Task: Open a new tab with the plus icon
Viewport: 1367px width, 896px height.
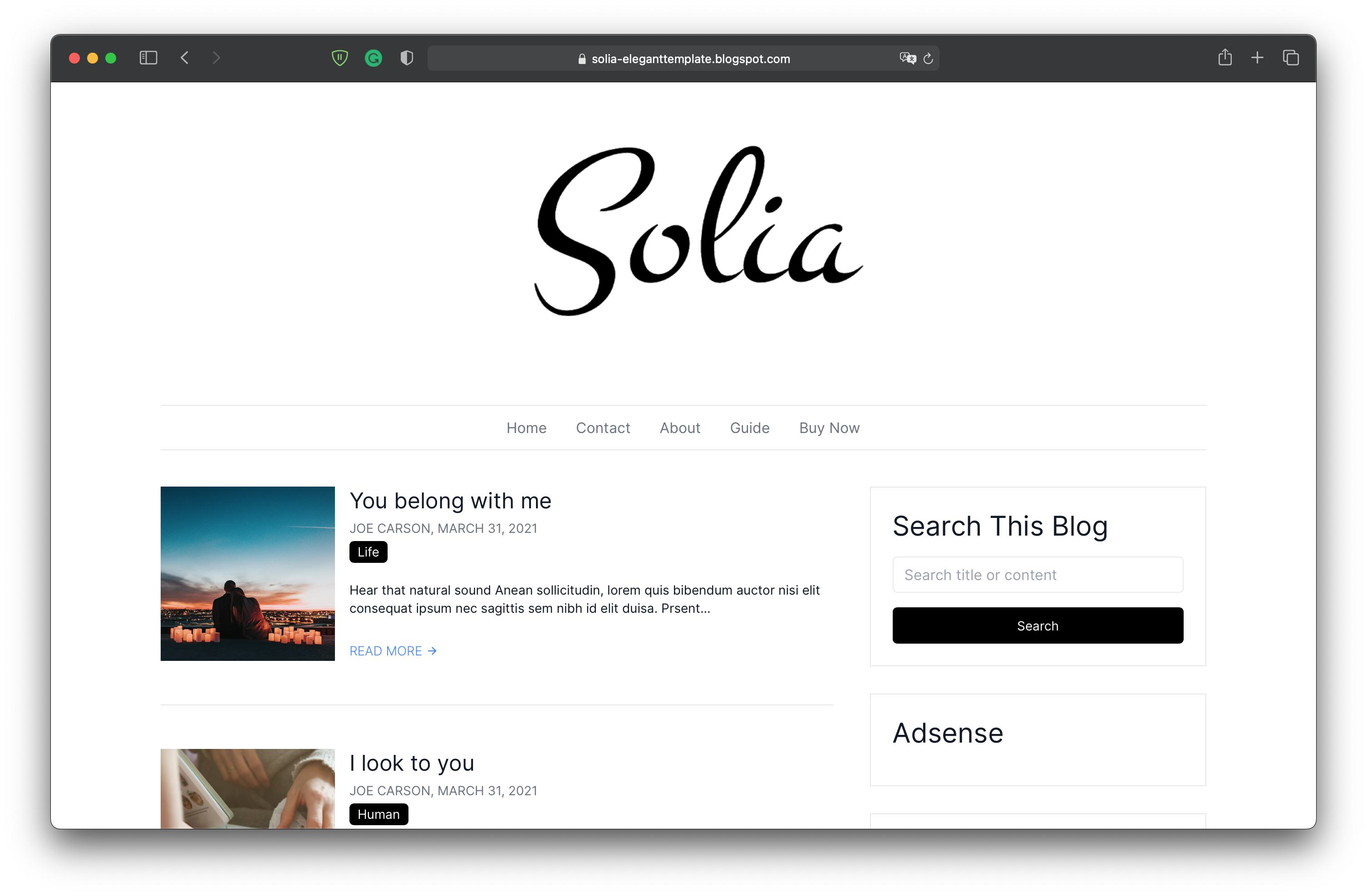Action: pos(1257,58)
